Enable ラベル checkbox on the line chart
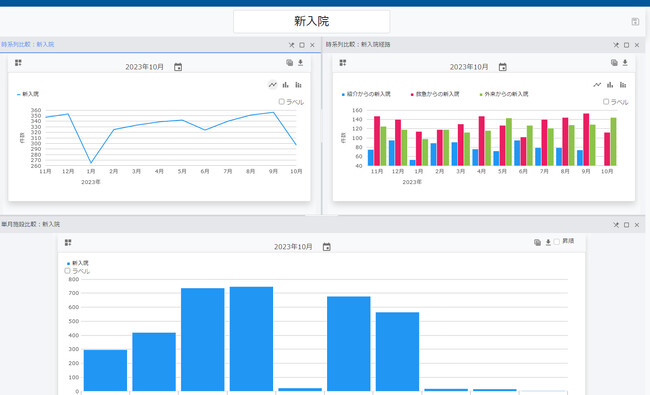Viewport: 650px width, 395px height. click(x=281, y=102)
